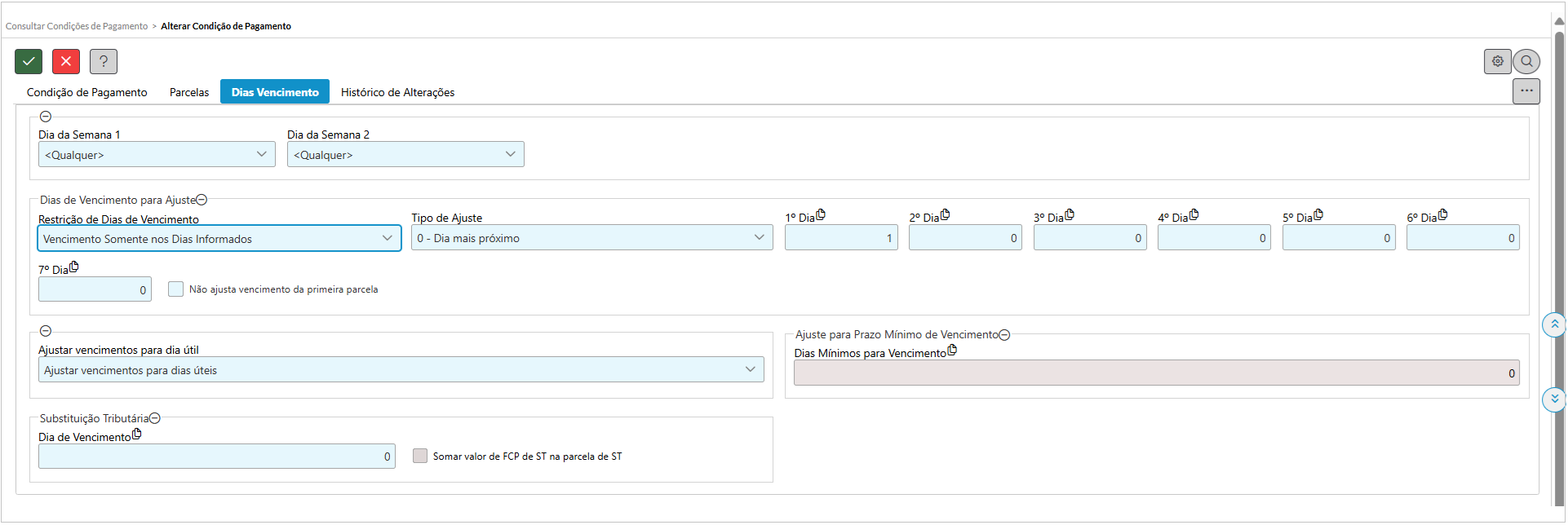
Task: Open the 'Dia da Semana 1' dropdown
Action: point(157,154)
